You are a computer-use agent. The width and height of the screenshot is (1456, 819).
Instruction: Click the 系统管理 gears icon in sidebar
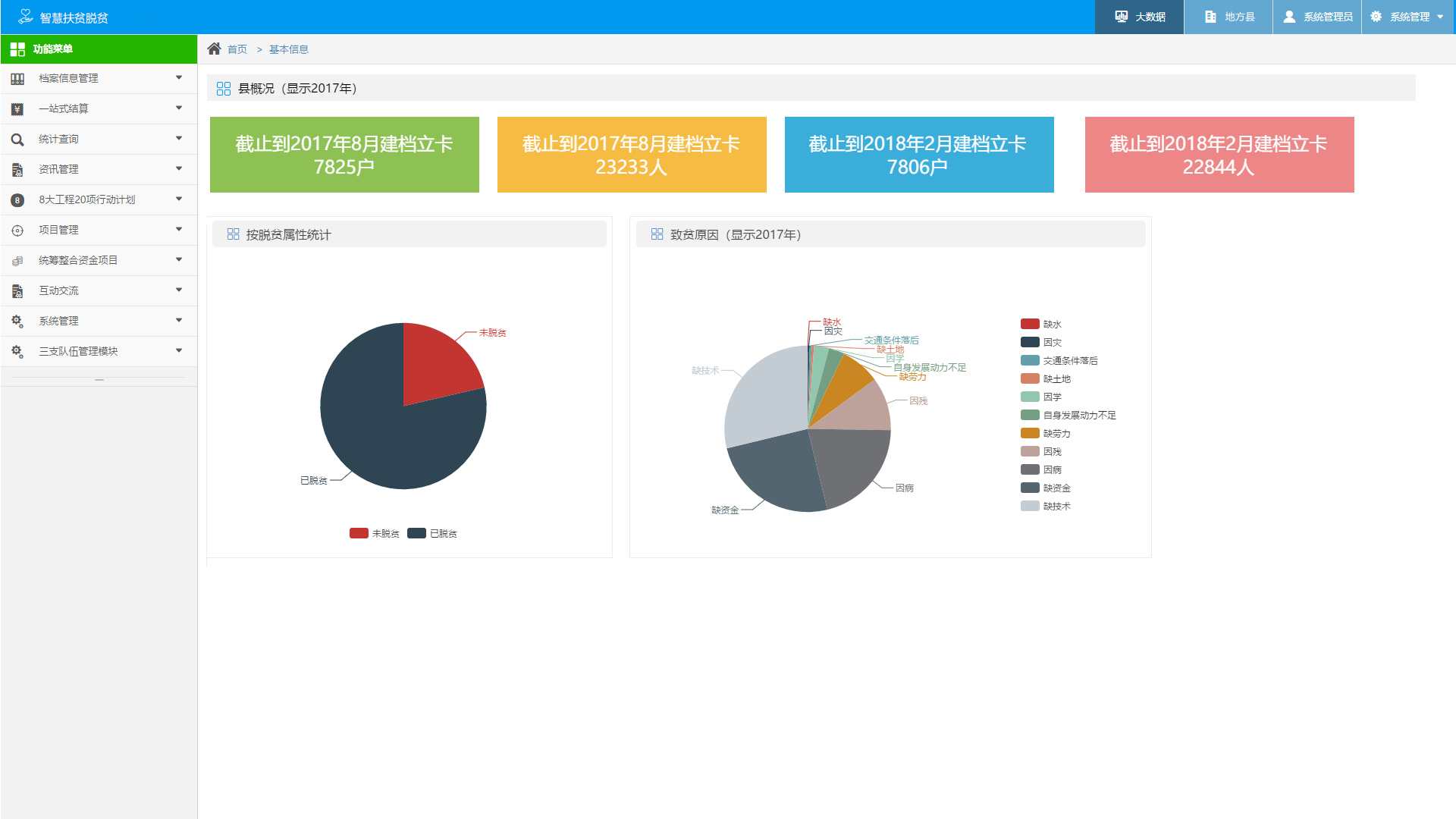17,322
